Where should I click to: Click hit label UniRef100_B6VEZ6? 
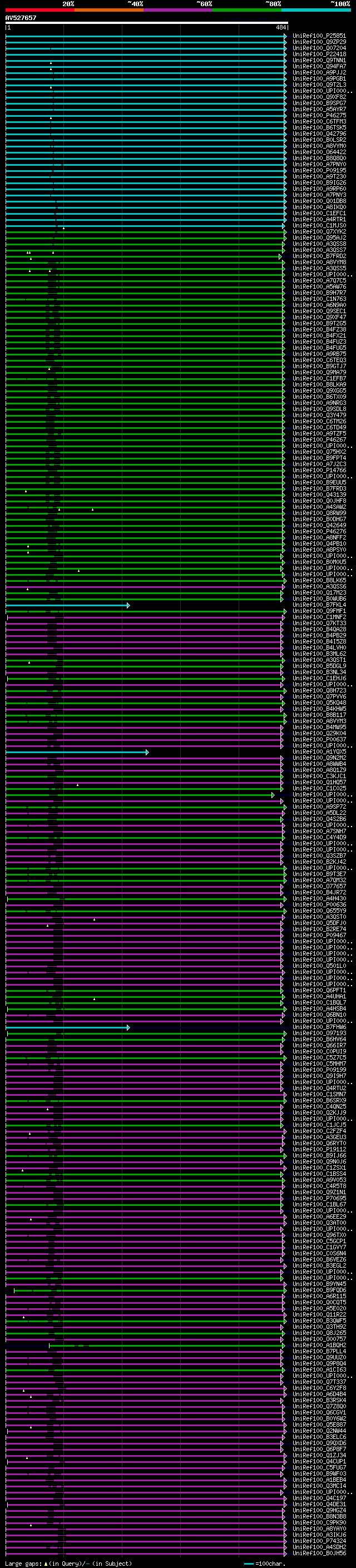coord(319,1260)
